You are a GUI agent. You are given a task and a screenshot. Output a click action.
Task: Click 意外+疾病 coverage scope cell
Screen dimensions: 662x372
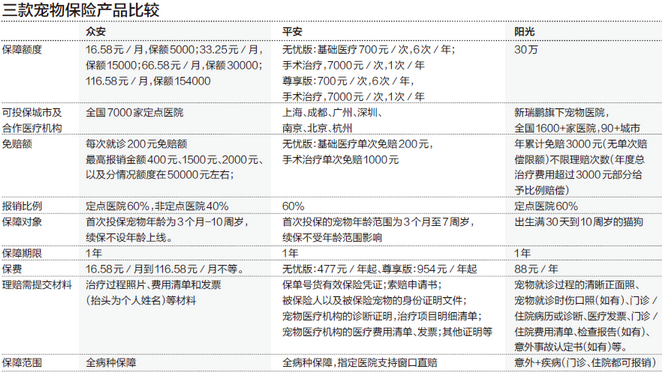tap(586, 362)
